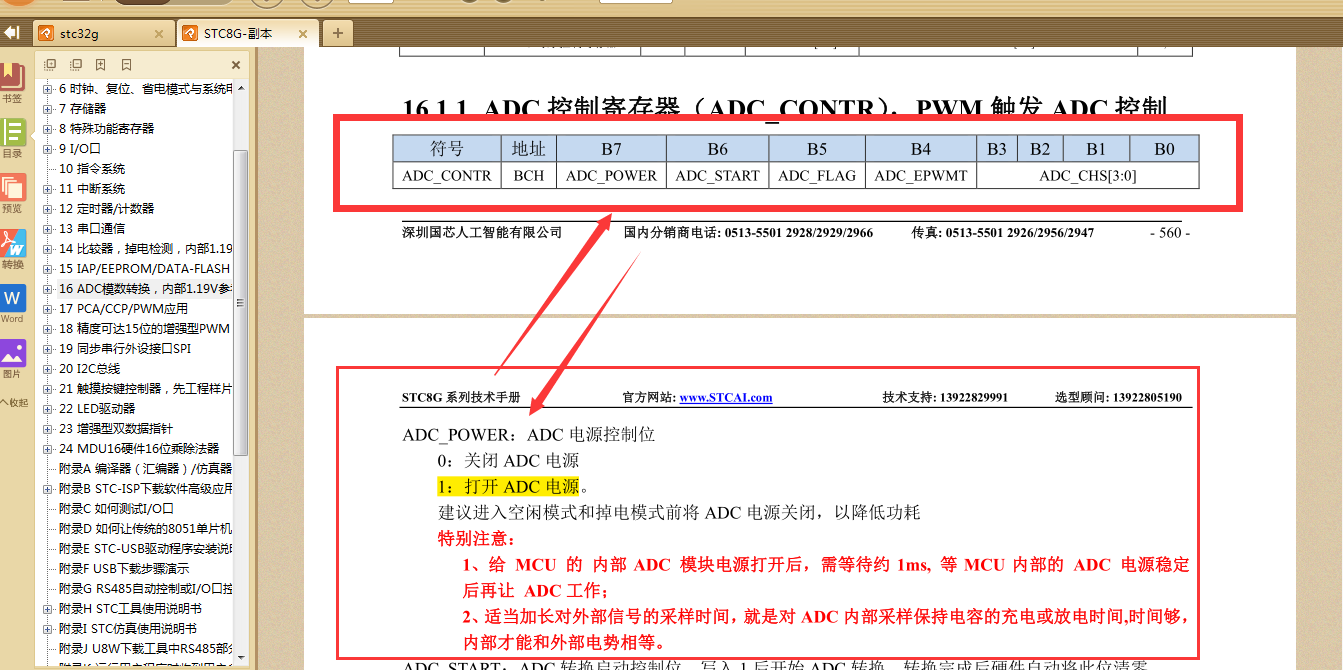Image resolution: width=1343 pixels, height=670 pixels.
Task: Open outline entry 15 IAP/EEPROM/DATA-FLASH
Action: [144, 269]
